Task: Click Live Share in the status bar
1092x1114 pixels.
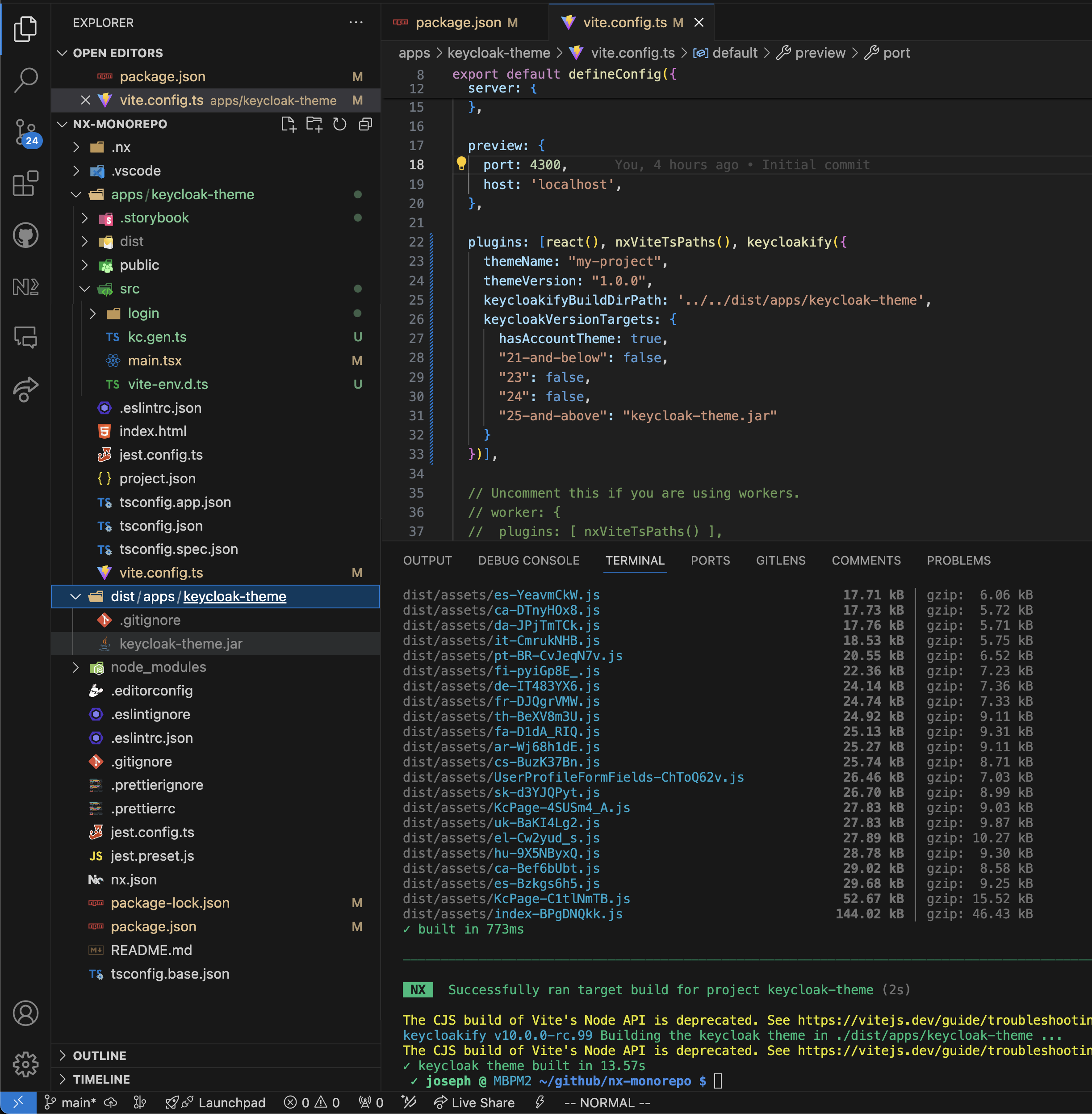Action: click(474, 1102)
